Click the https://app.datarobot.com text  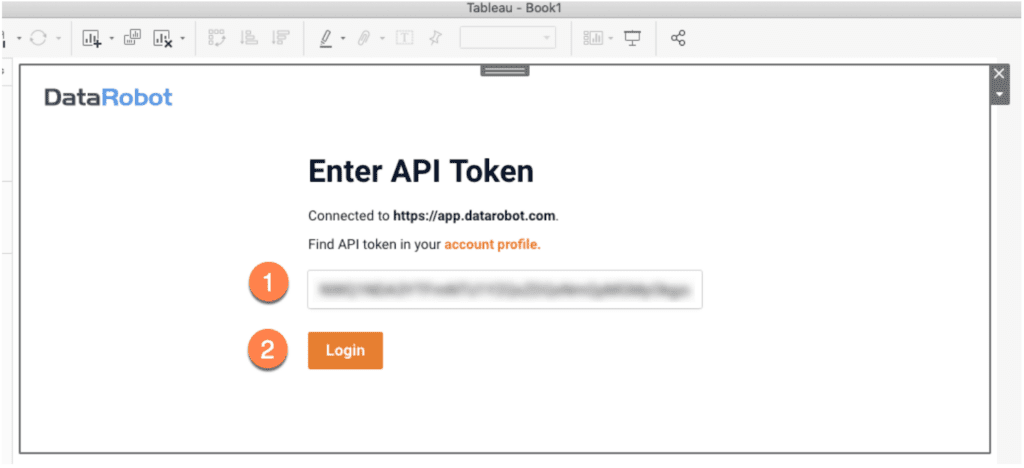coord(475,216)
